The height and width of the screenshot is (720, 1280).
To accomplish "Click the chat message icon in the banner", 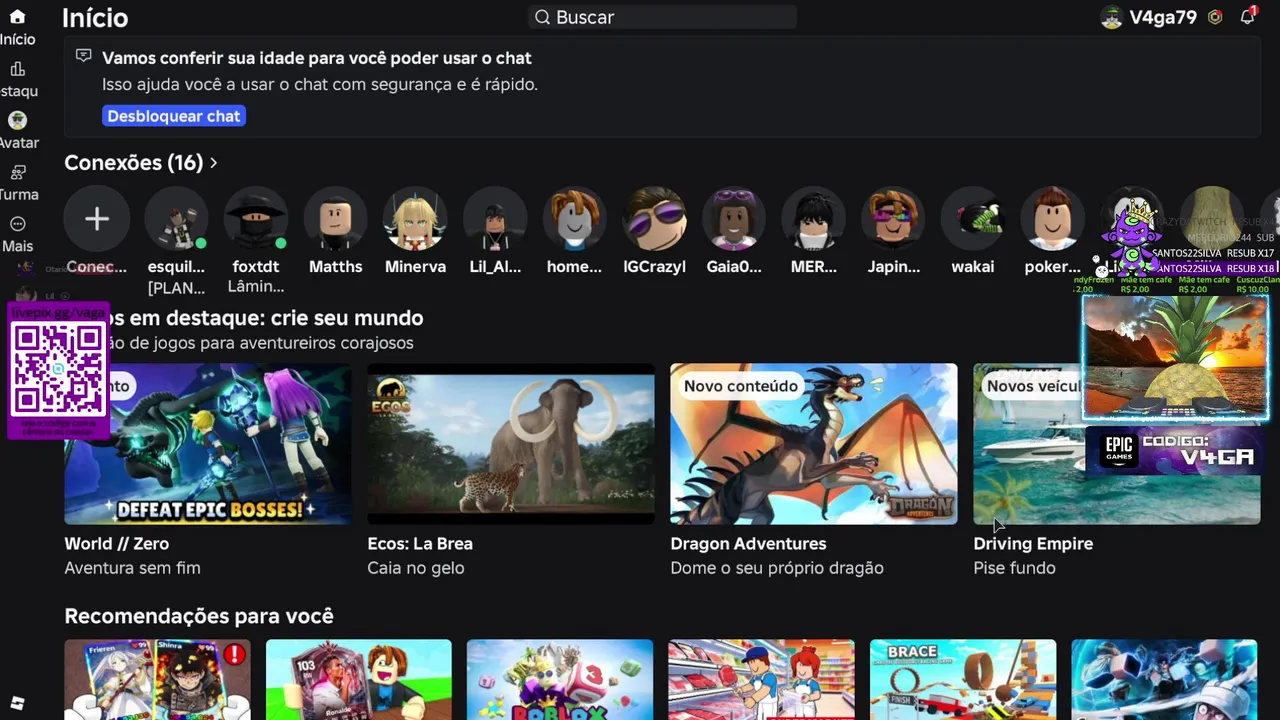I will 84,56.
